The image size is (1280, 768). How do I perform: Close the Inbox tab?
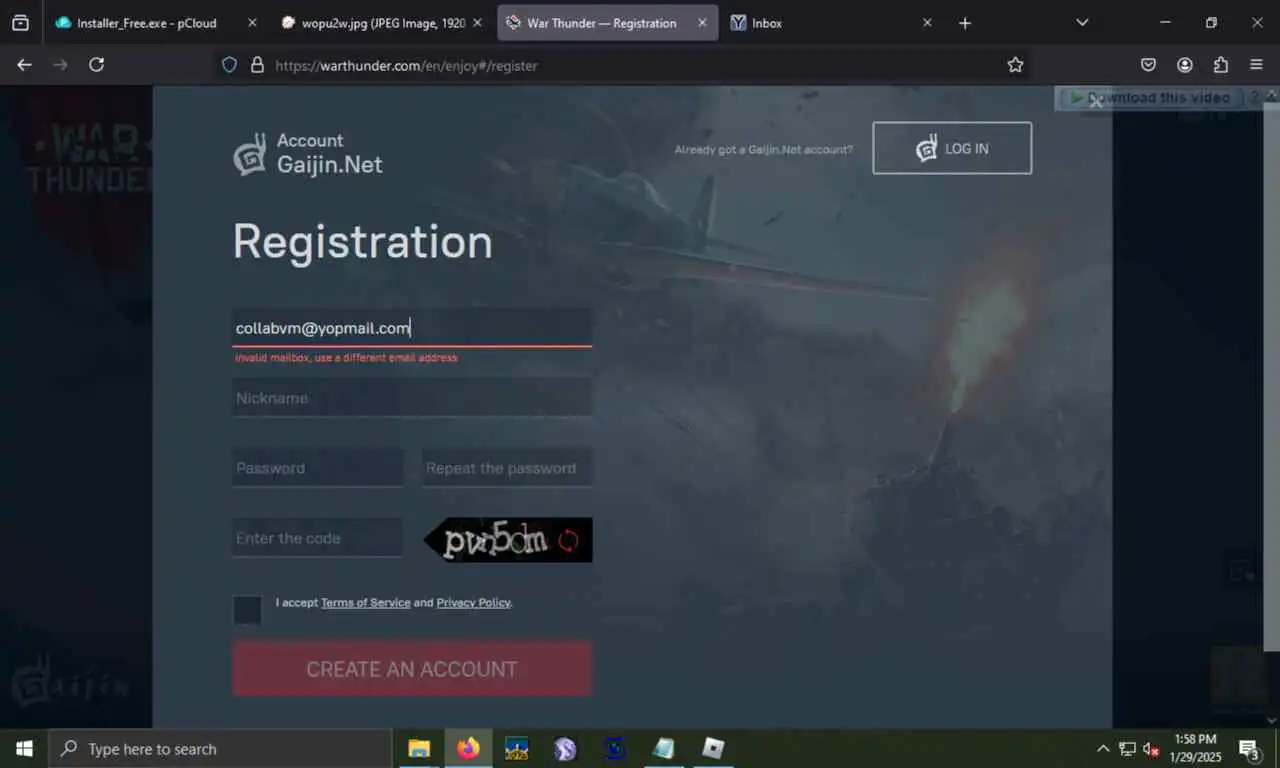tap(927, 23)
